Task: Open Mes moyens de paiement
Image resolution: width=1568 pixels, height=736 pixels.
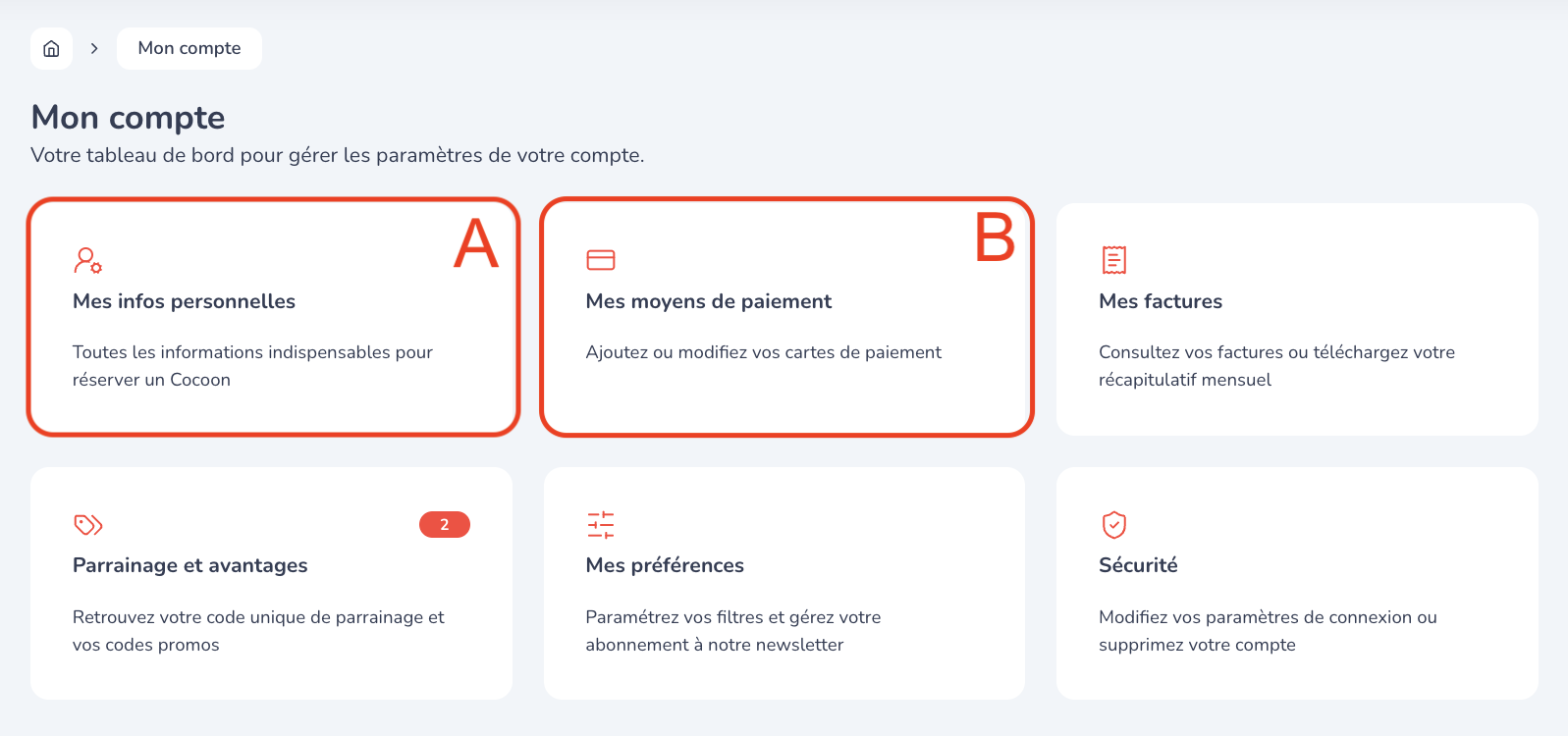Action: (708, 301)
